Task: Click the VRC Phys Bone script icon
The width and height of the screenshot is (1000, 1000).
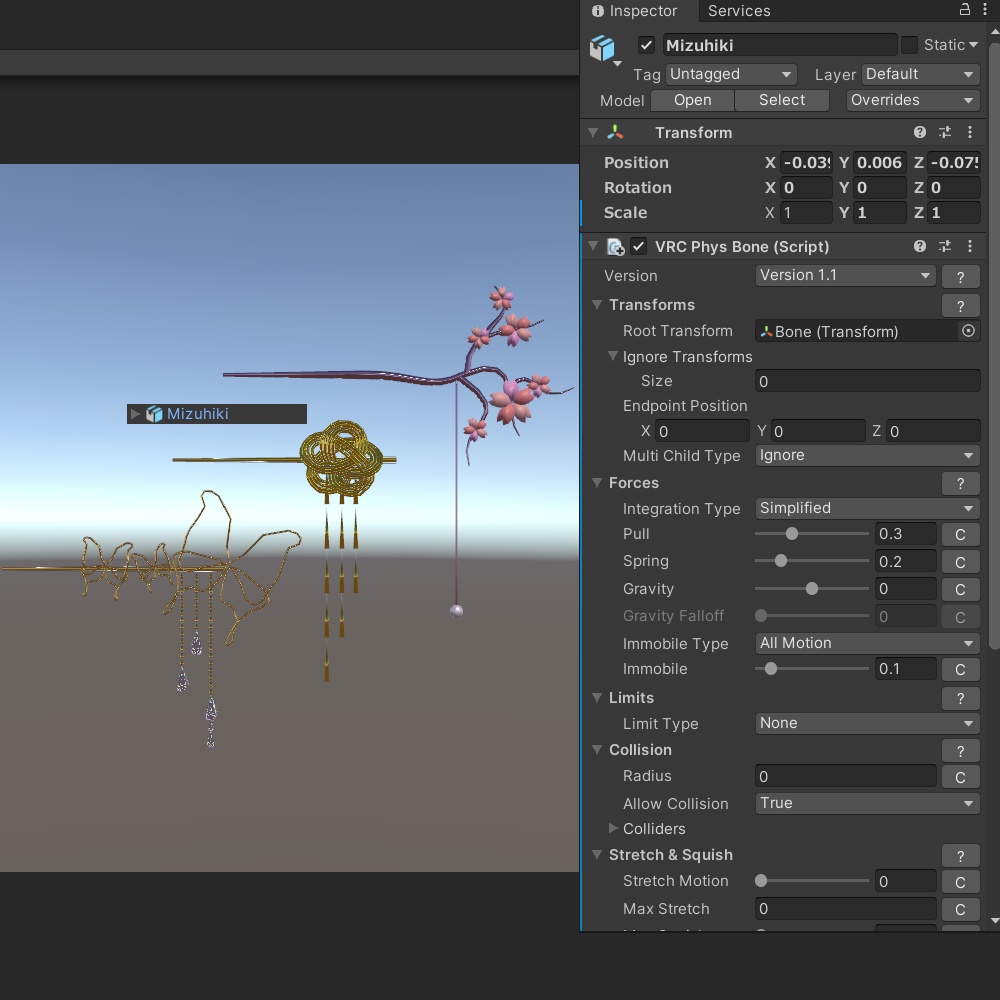Action: (x=615, y=246)
